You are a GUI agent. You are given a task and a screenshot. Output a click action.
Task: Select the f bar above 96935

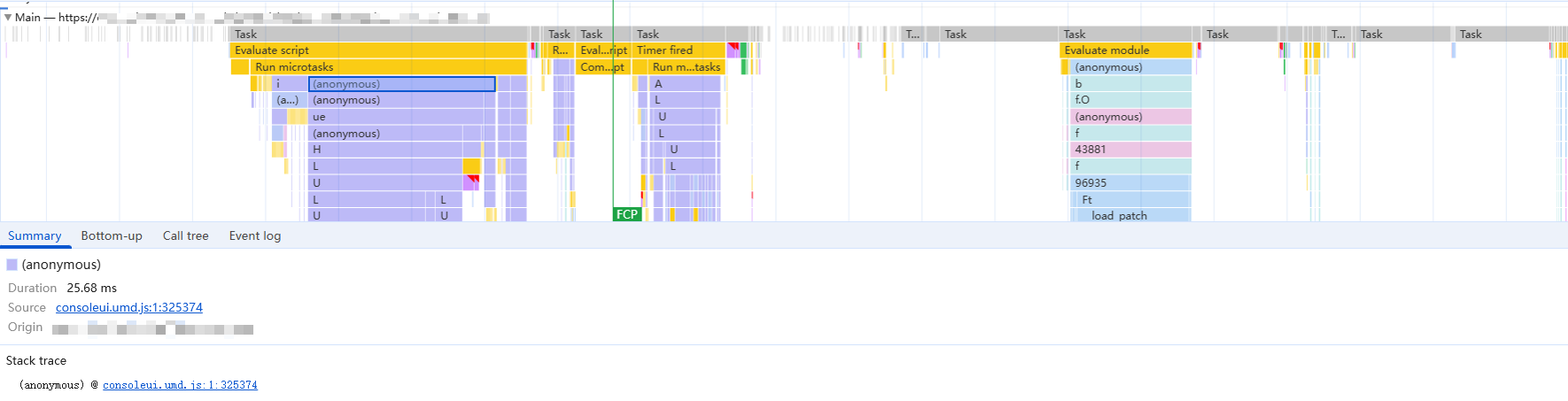1131,166
